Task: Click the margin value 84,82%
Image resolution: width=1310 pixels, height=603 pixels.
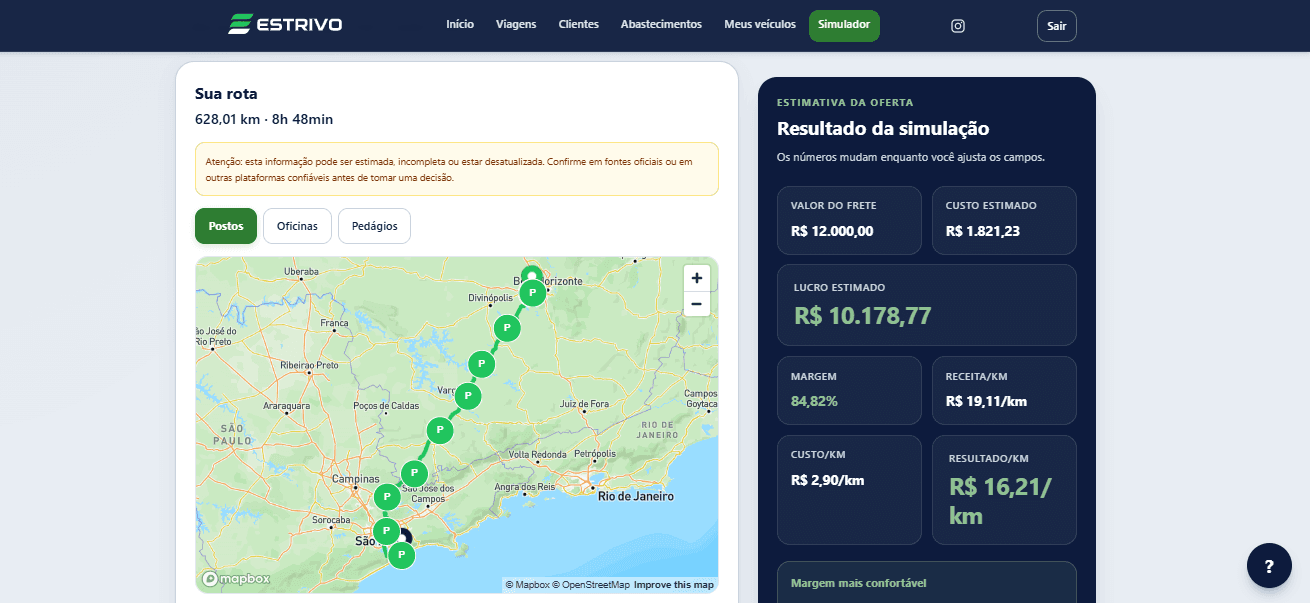Action: pos(814,401)
